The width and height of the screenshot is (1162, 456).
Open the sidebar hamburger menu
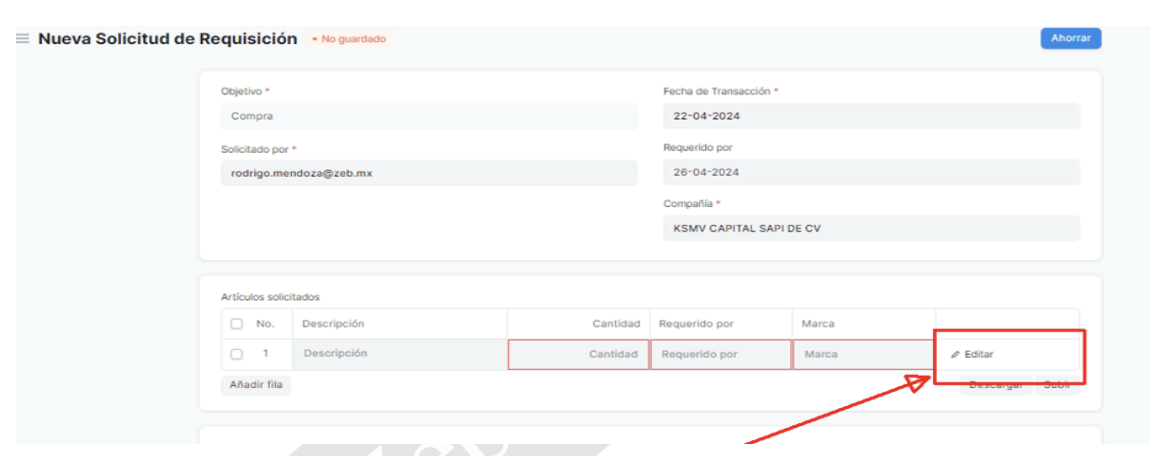point(23,39)
